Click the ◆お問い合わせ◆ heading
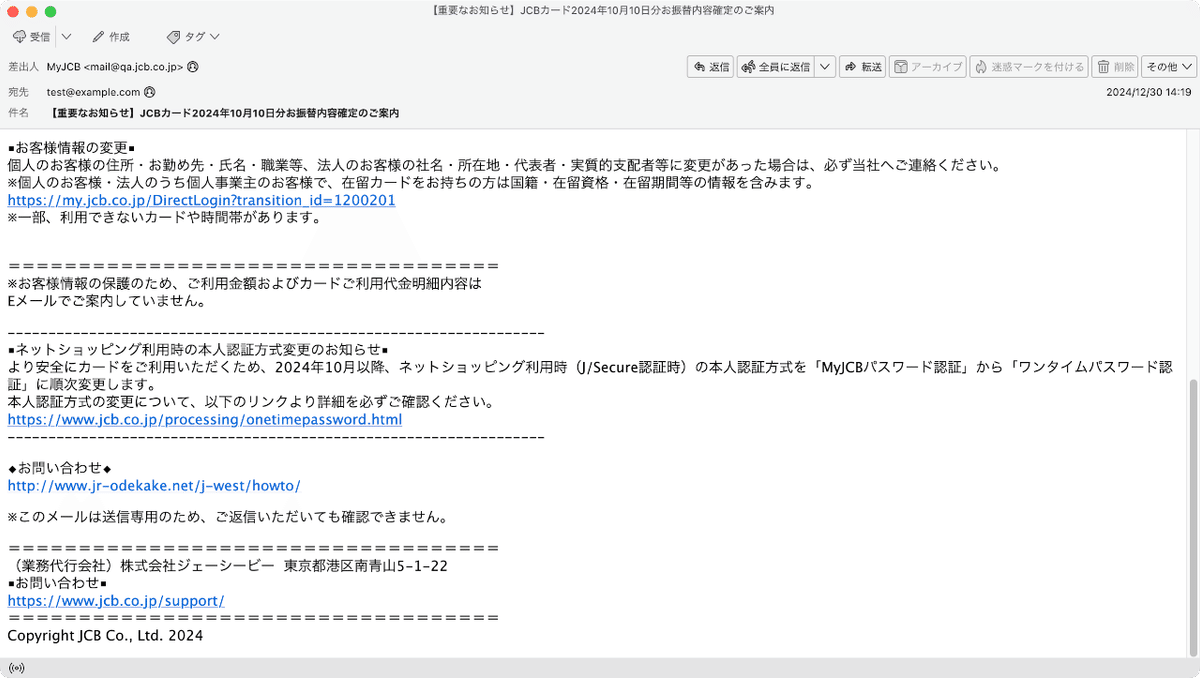Screen dimensions: 1200x678 [59, 468]
